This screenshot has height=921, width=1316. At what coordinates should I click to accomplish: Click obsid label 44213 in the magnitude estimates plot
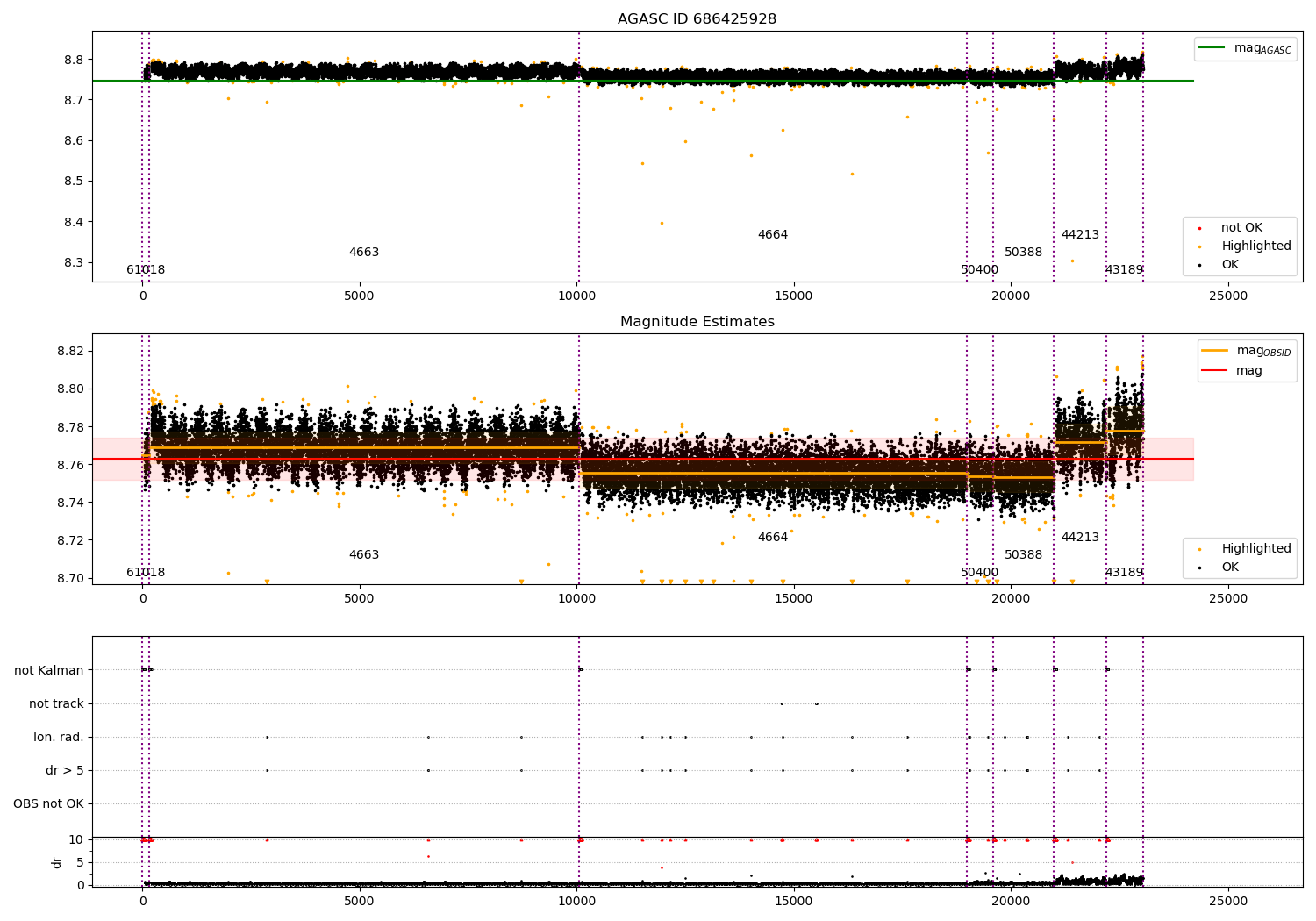point(1080,538)
